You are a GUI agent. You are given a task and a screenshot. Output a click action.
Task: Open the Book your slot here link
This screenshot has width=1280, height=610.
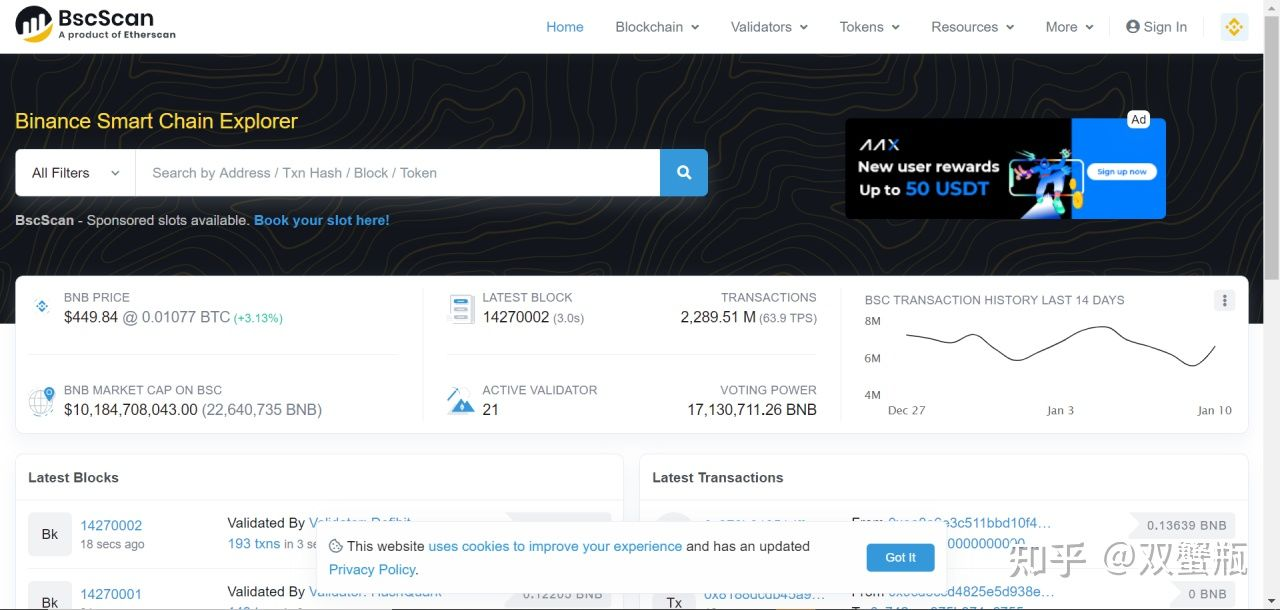tap(321, 220)
